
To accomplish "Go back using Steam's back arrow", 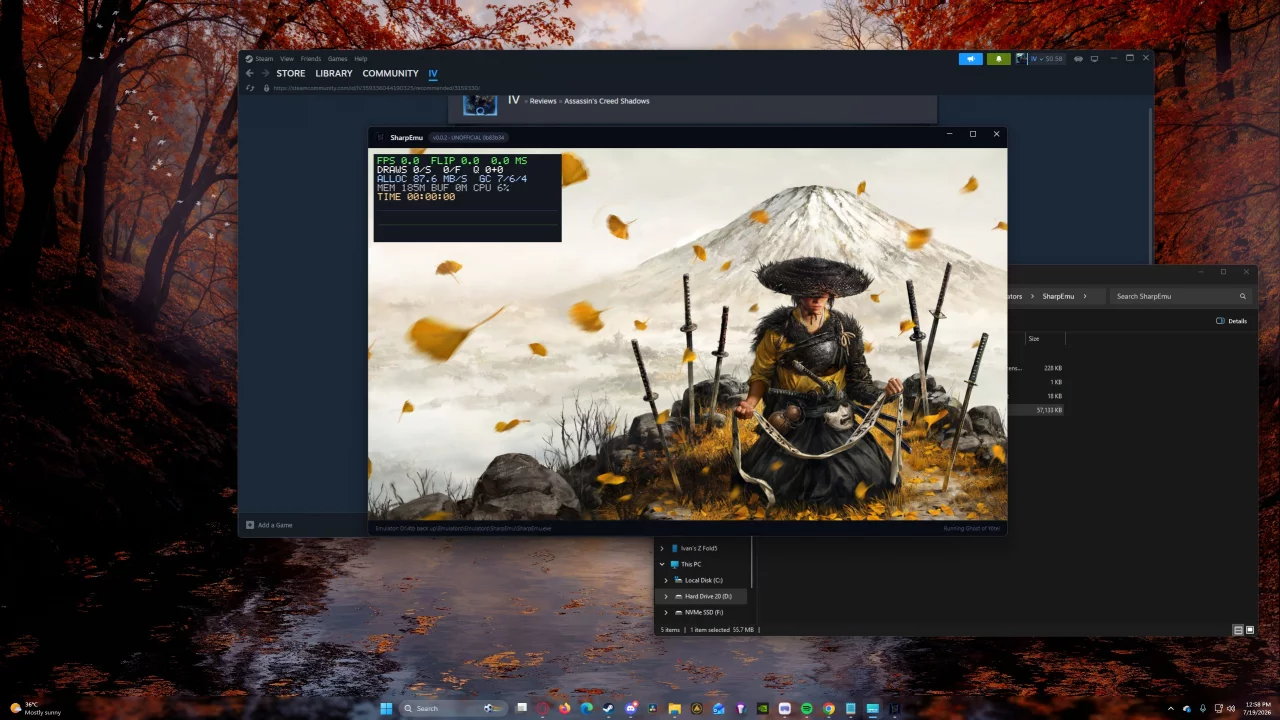I will (x=250, y=73).
